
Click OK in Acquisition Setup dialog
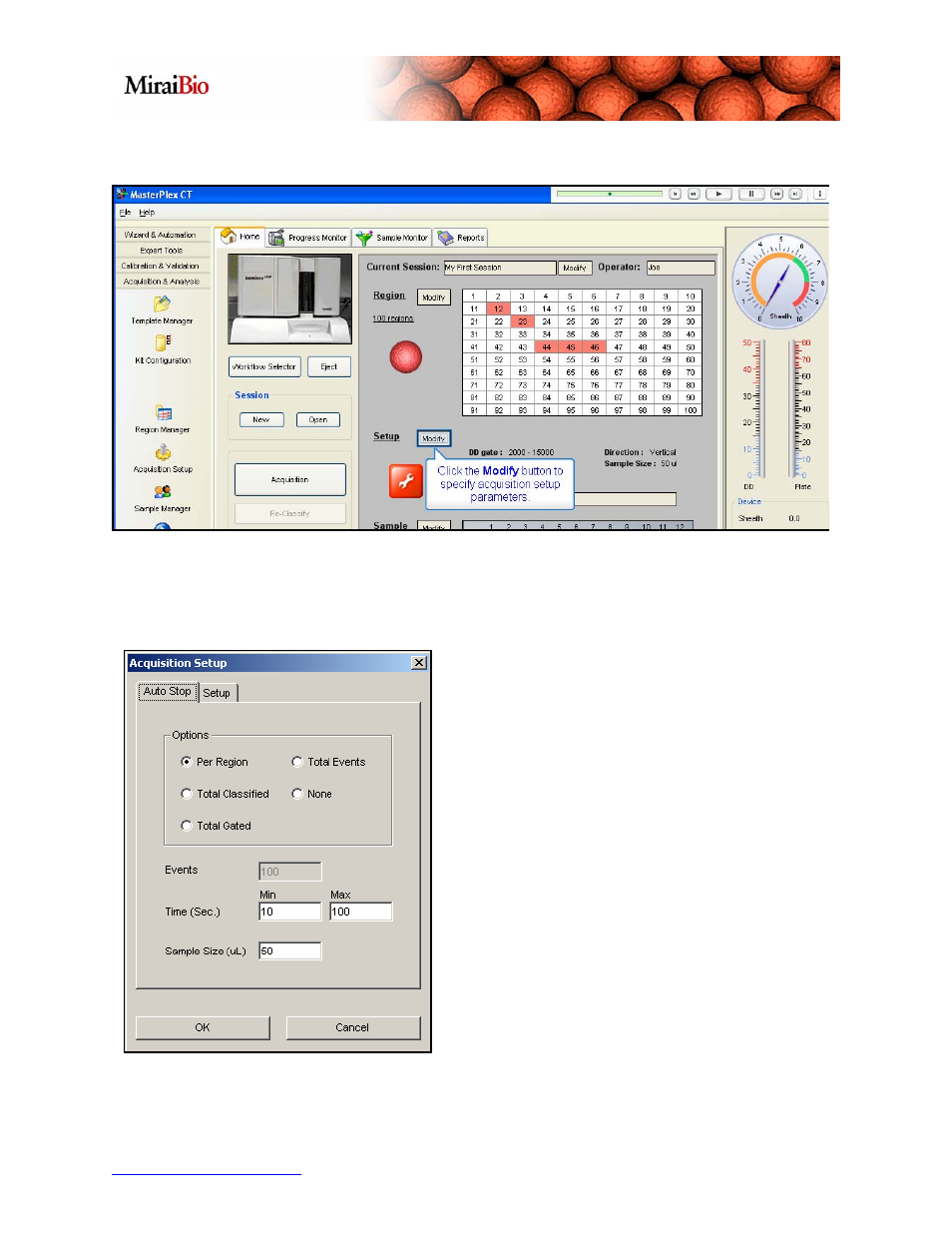point(203,1027)
